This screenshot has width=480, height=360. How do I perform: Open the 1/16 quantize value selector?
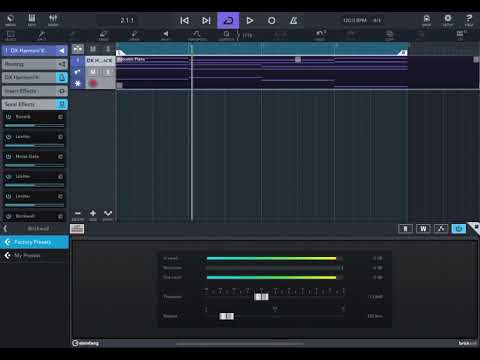[x=247, y=35]
